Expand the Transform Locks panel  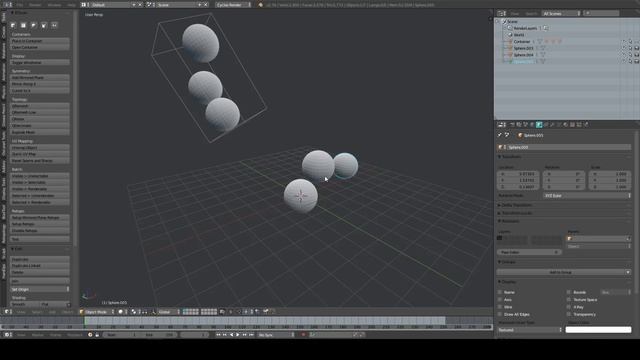515,213
